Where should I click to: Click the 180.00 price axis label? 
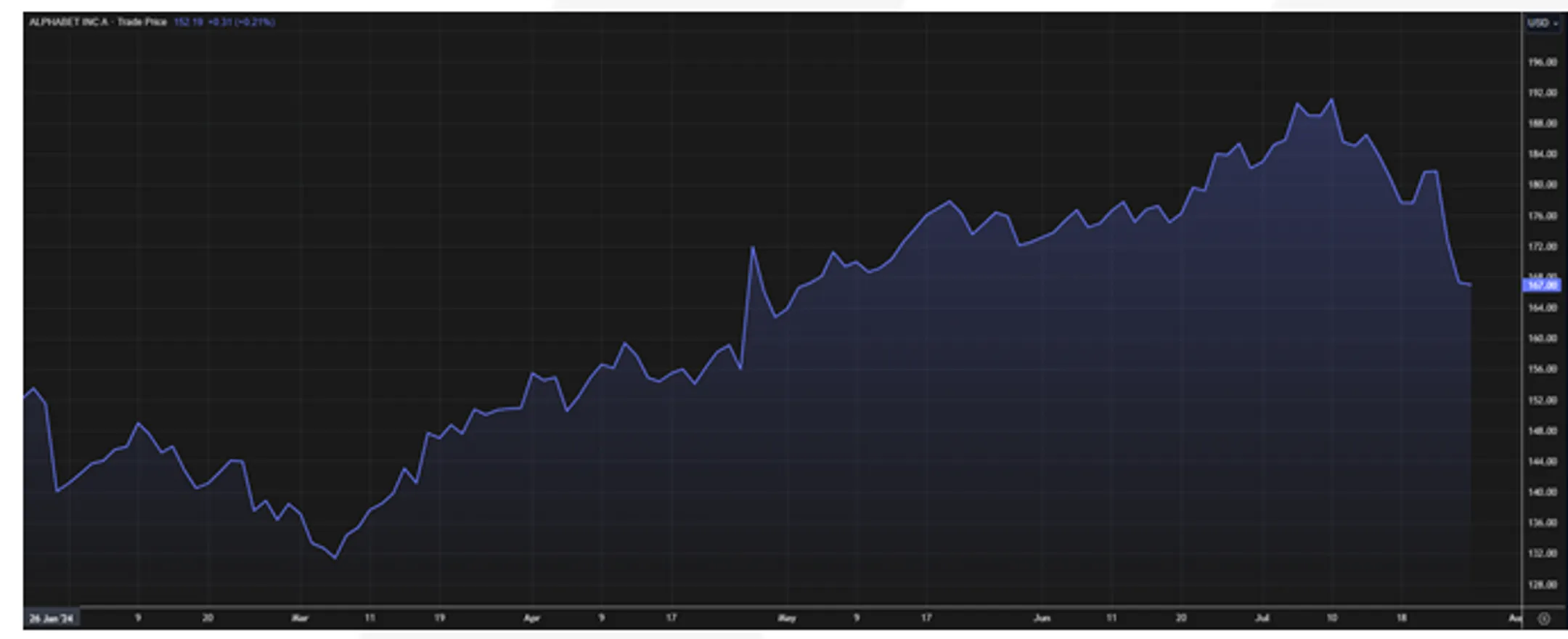[1542, 184]
